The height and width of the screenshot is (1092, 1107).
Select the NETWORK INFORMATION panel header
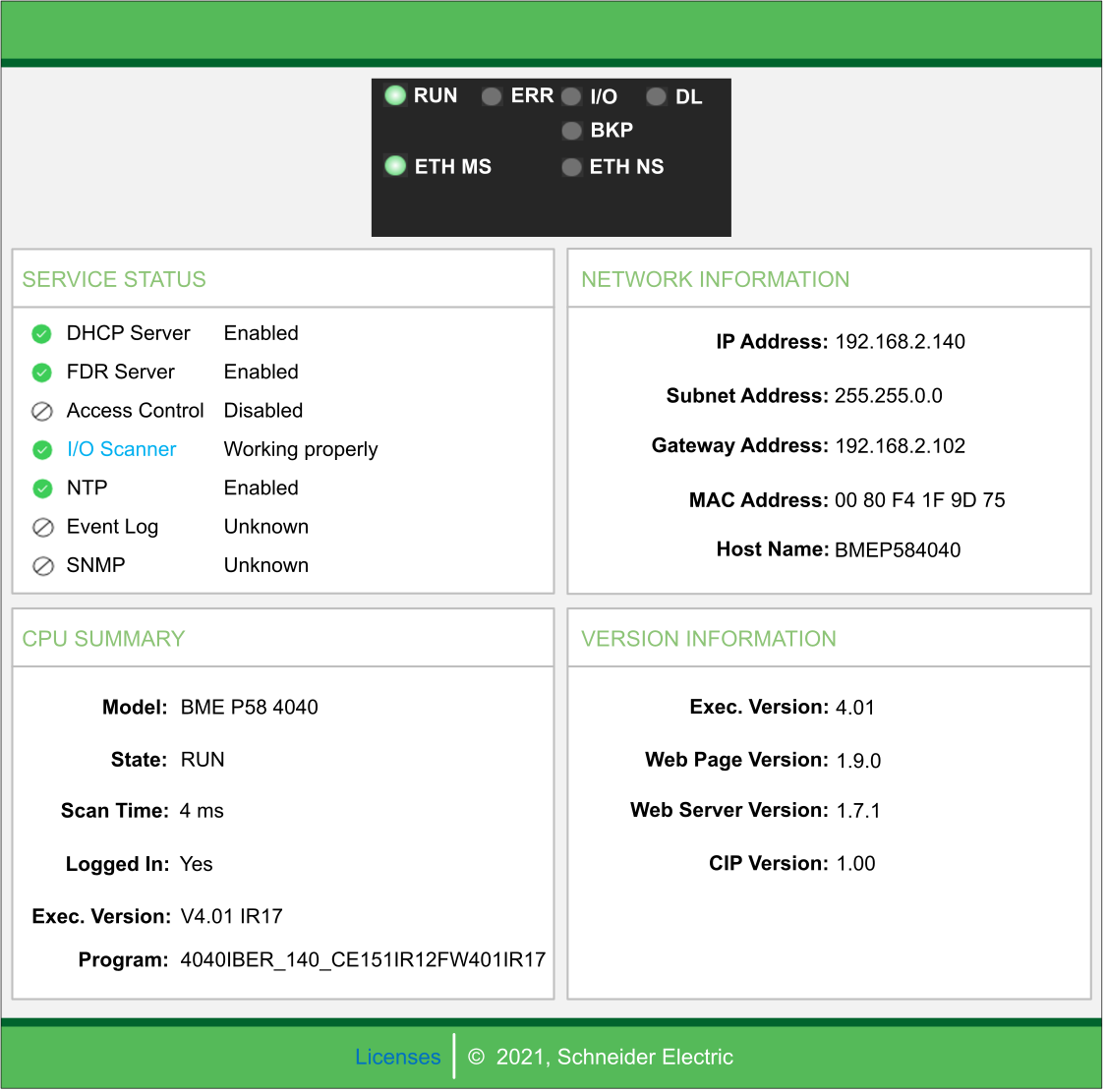(x=715, y=279)
